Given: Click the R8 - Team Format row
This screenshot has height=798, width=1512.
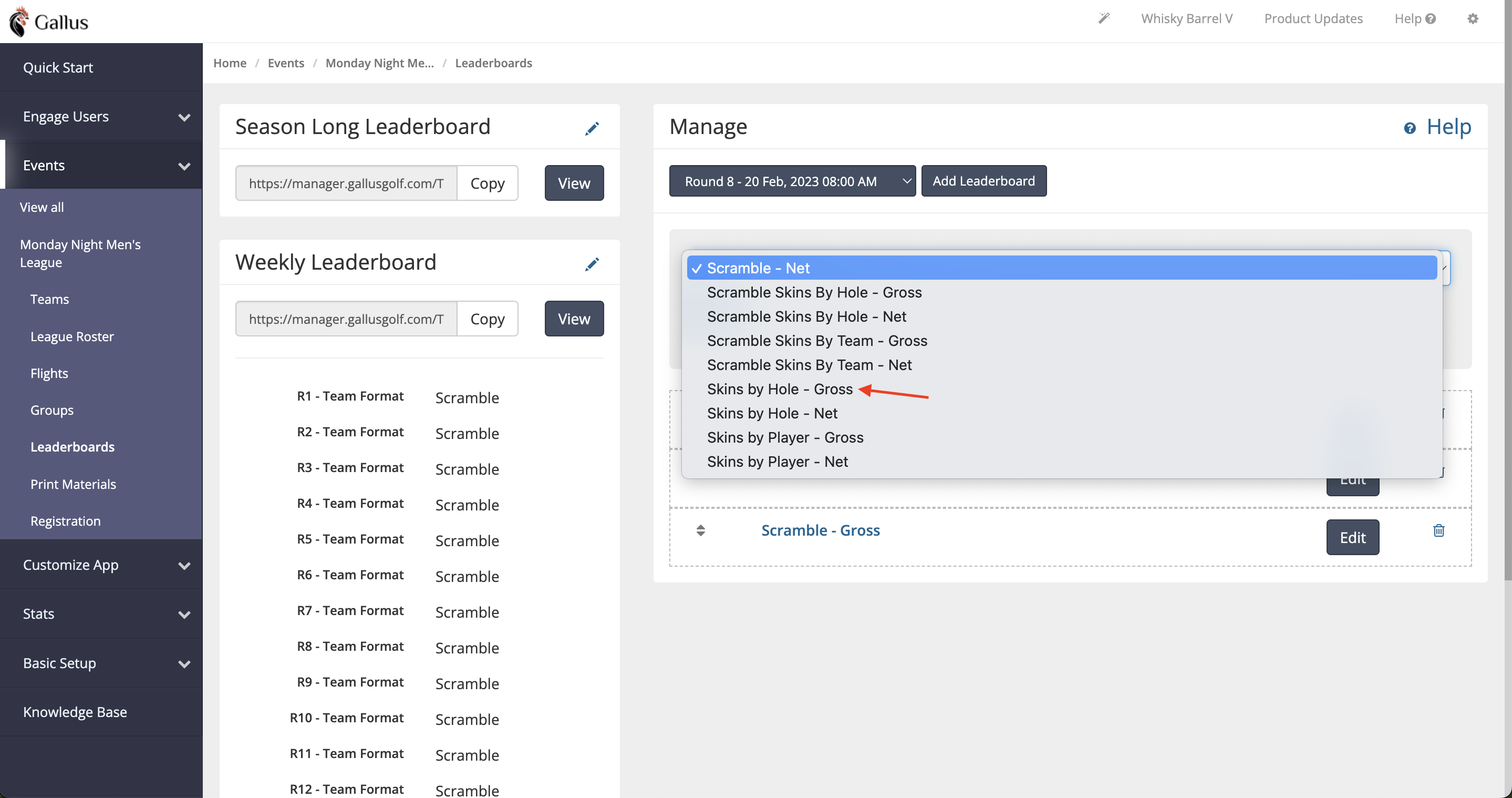Looking at the screenshot, I should (398, 647).
